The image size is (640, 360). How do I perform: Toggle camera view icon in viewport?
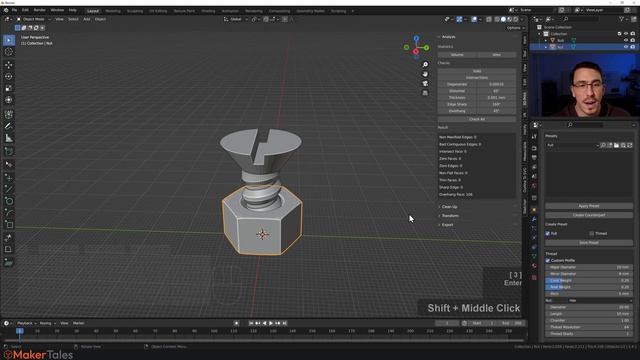pos(425,83)
